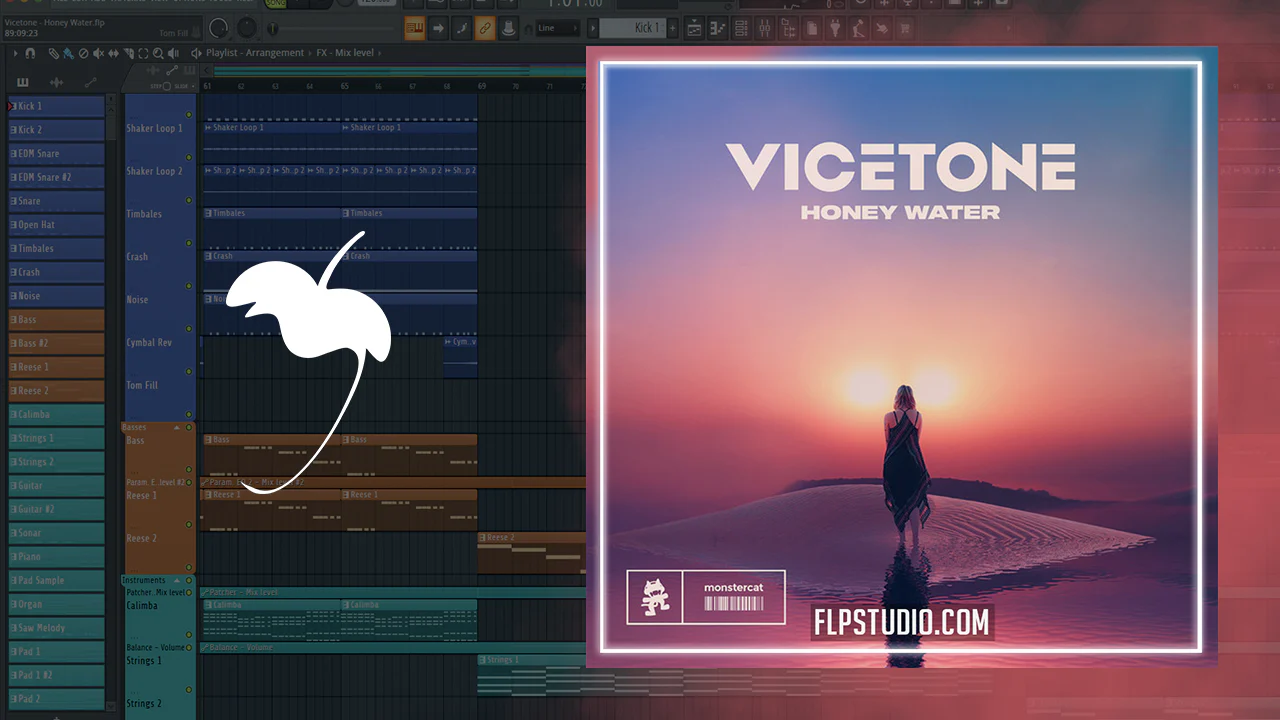Toggle the SONG mode button

tap(276, 5)
